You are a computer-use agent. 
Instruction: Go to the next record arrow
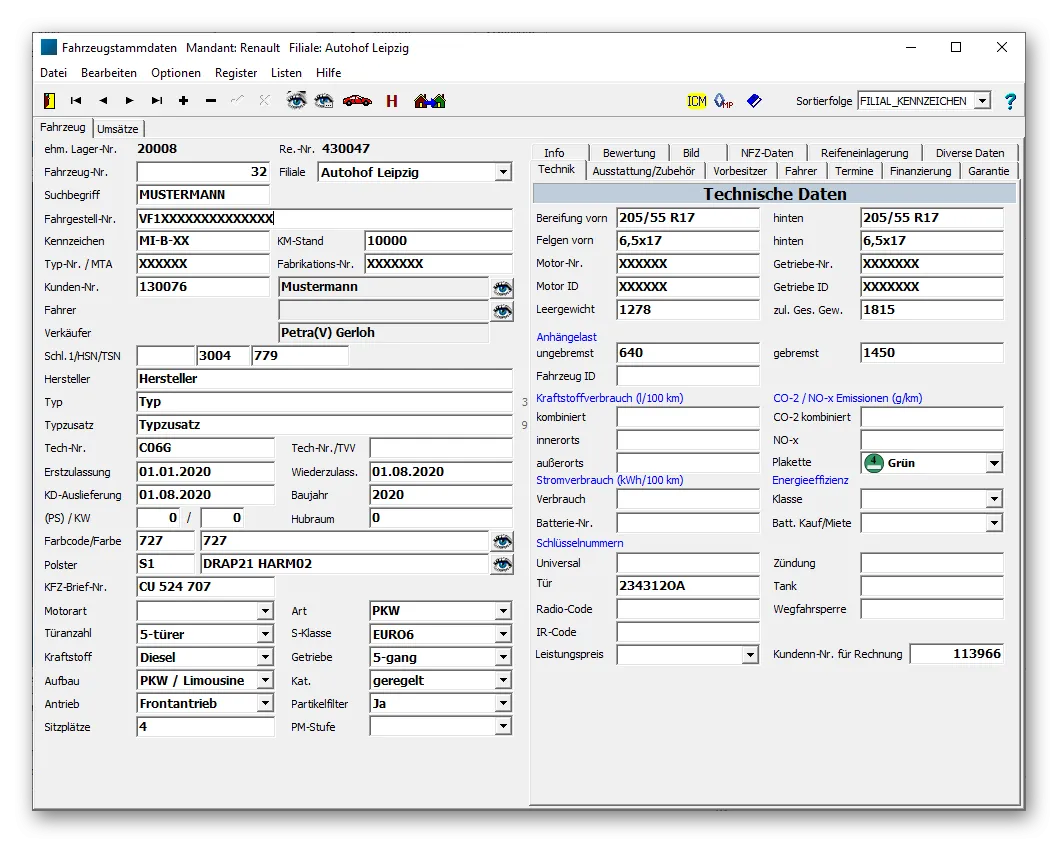coord(130,101)
